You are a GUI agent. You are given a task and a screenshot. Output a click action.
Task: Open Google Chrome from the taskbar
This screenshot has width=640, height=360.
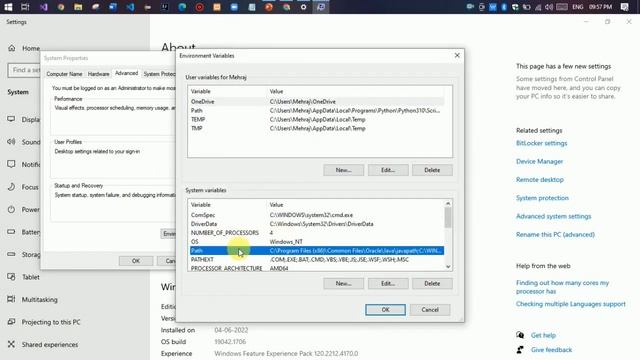pos(61,7)
